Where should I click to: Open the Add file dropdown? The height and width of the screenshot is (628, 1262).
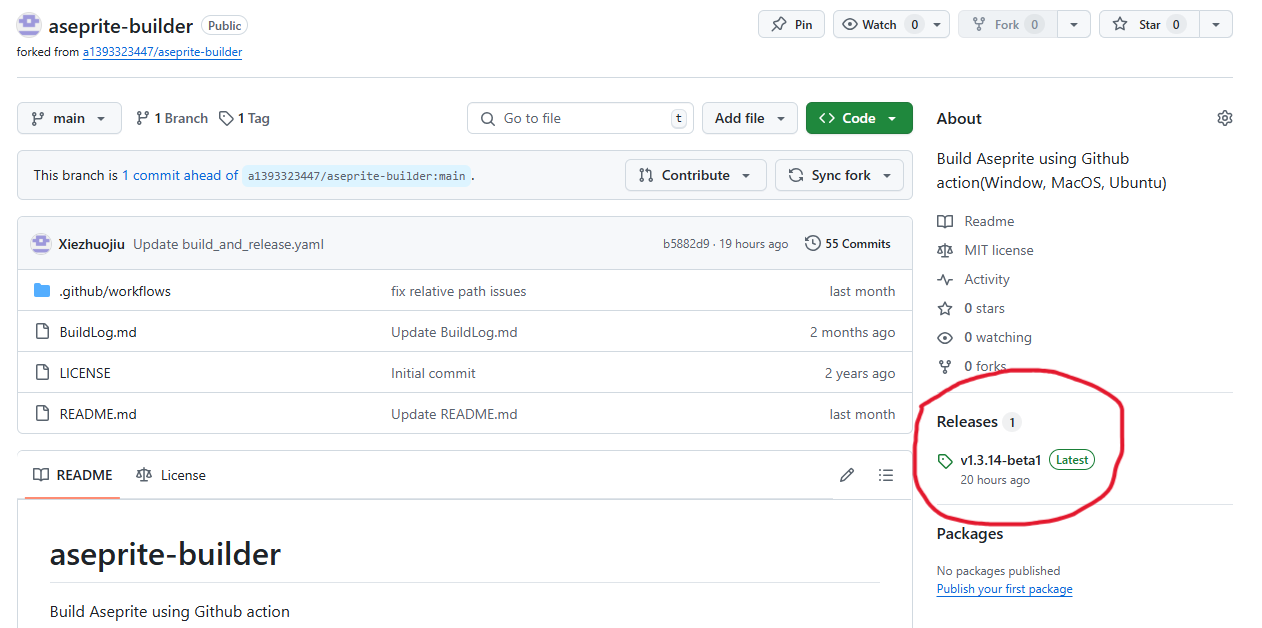click(x=750, y=118)
